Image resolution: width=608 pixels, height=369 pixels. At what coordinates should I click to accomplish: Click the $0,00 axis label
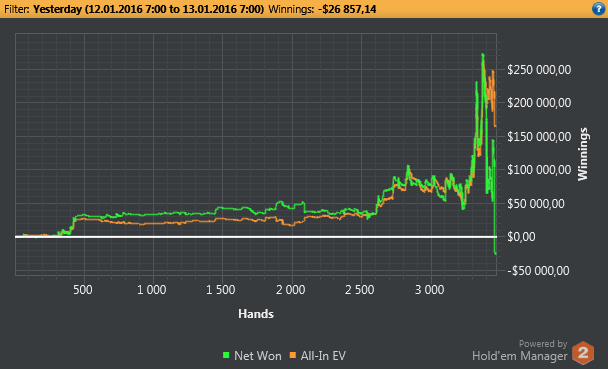(522, 236)
